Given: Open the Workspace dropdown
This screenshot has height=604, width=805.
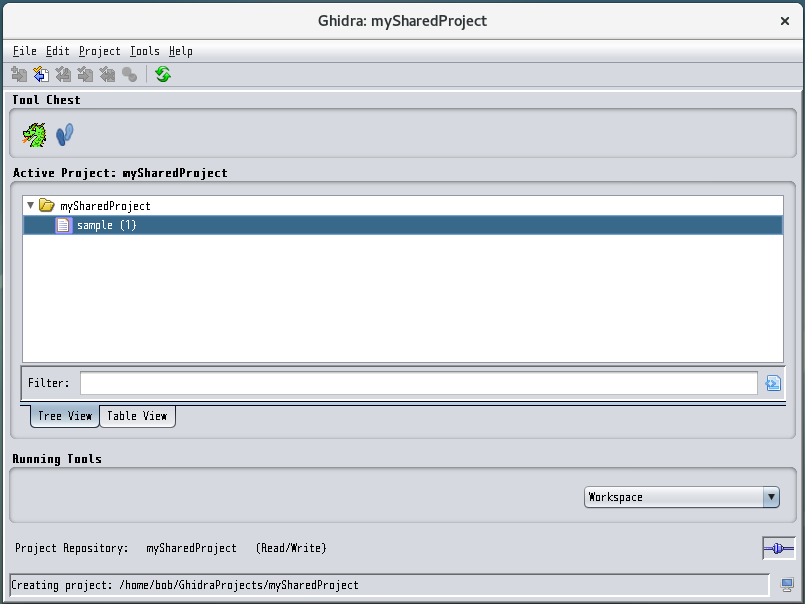Looking at the screenshot, I should 682,497.
